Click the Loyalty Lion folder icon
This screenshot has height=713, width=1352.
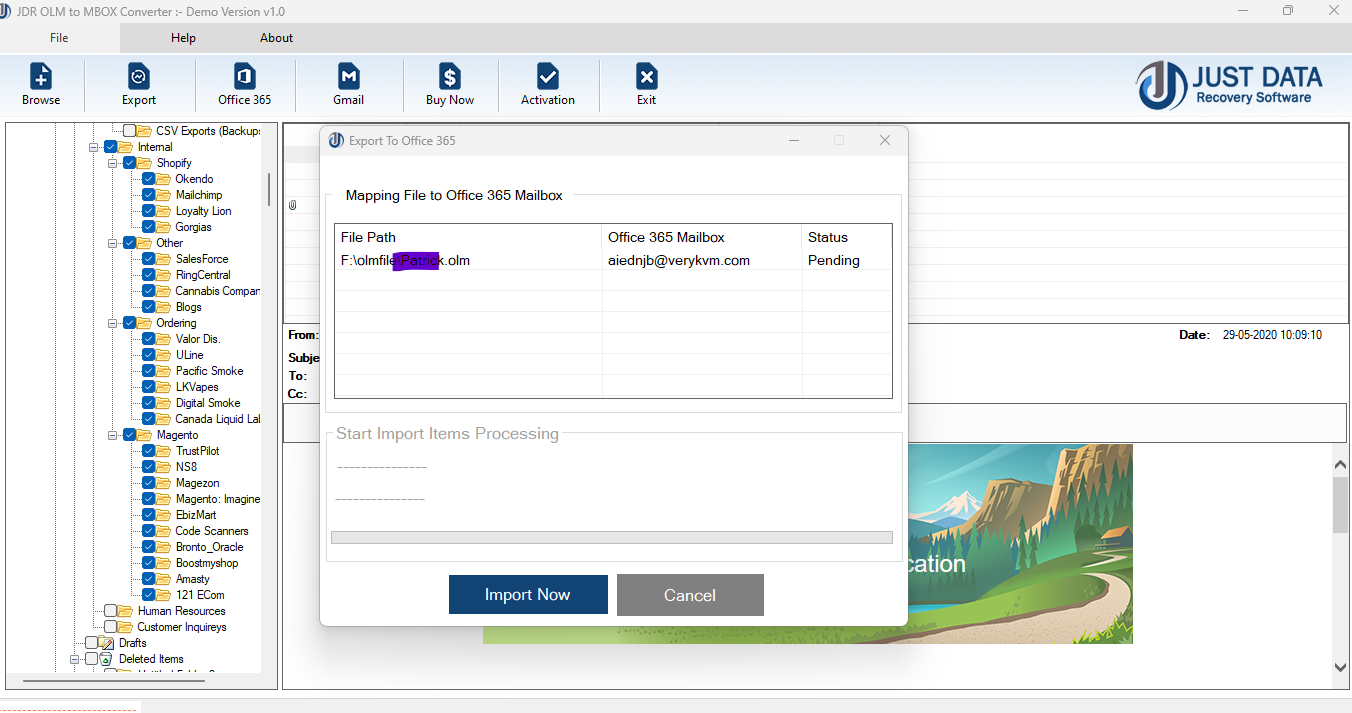pos(164,211)
